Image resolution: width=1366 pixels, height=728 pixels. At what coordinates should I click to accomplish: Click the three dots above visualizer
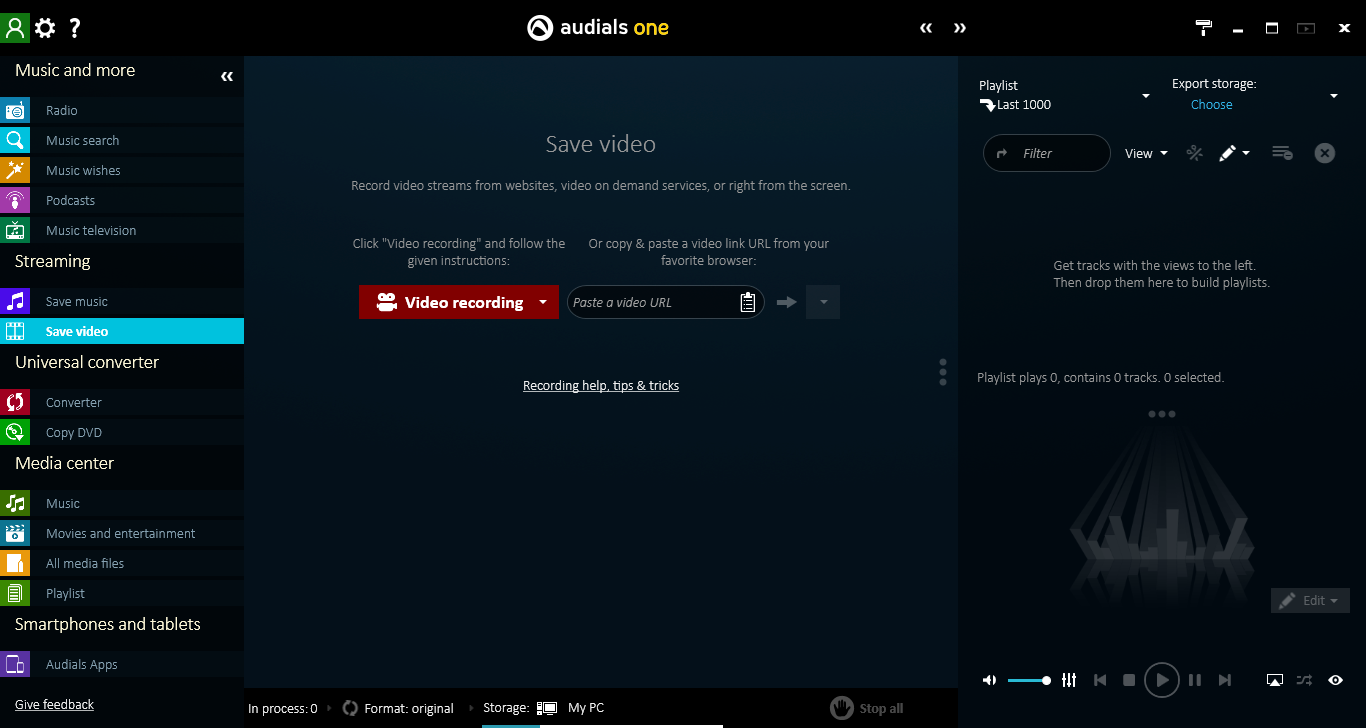coord(1161,414)
